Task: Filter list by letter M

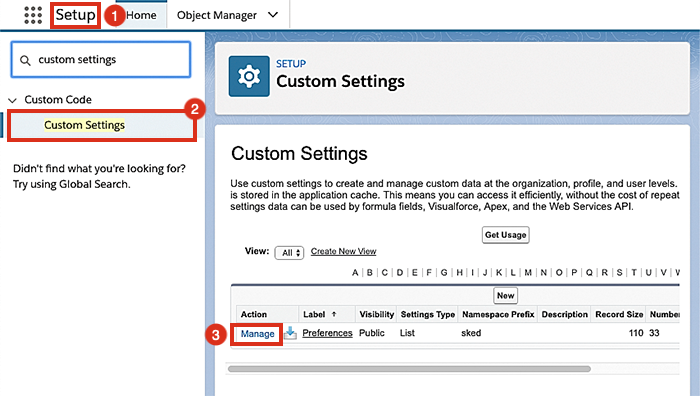Action: [x=528, y=272]
